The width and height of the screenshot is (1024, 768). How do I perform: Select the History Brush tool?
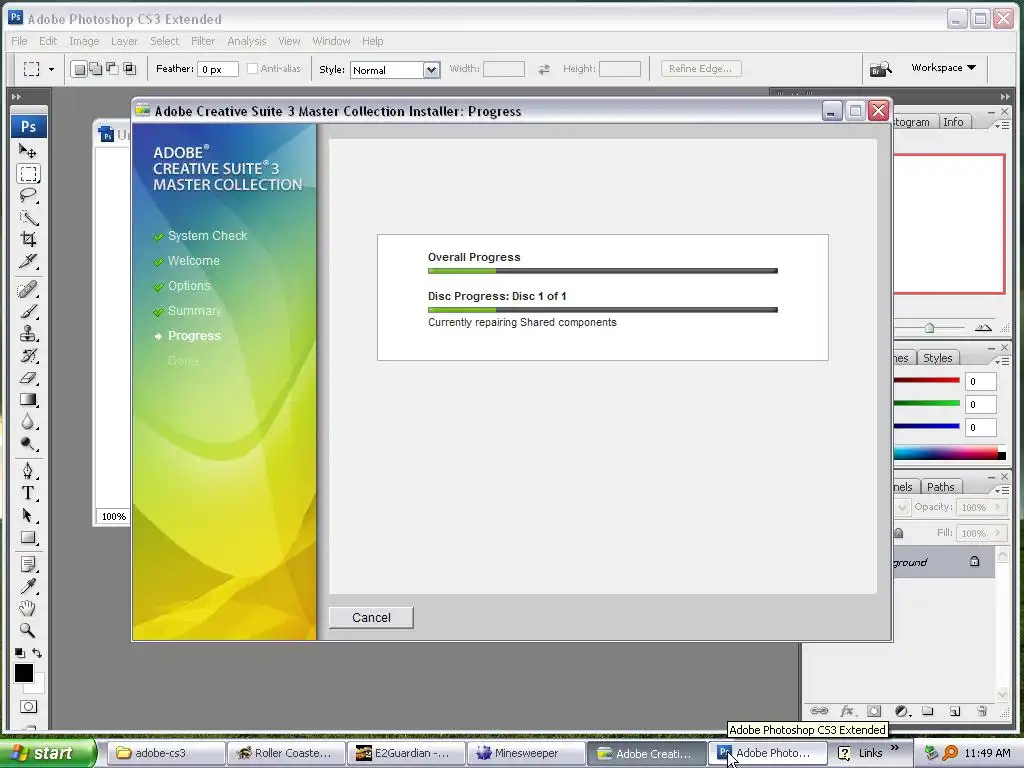[27, 356]
